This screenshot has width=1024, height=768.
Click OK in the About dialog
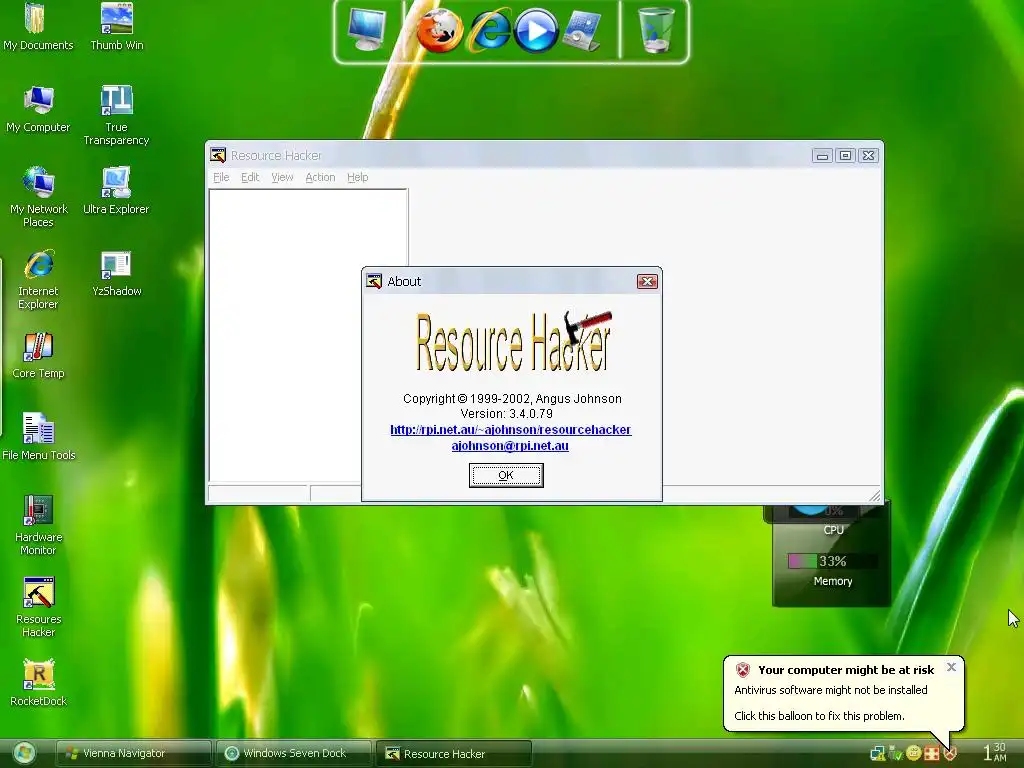pyautogui.click(x=506, y=475)
